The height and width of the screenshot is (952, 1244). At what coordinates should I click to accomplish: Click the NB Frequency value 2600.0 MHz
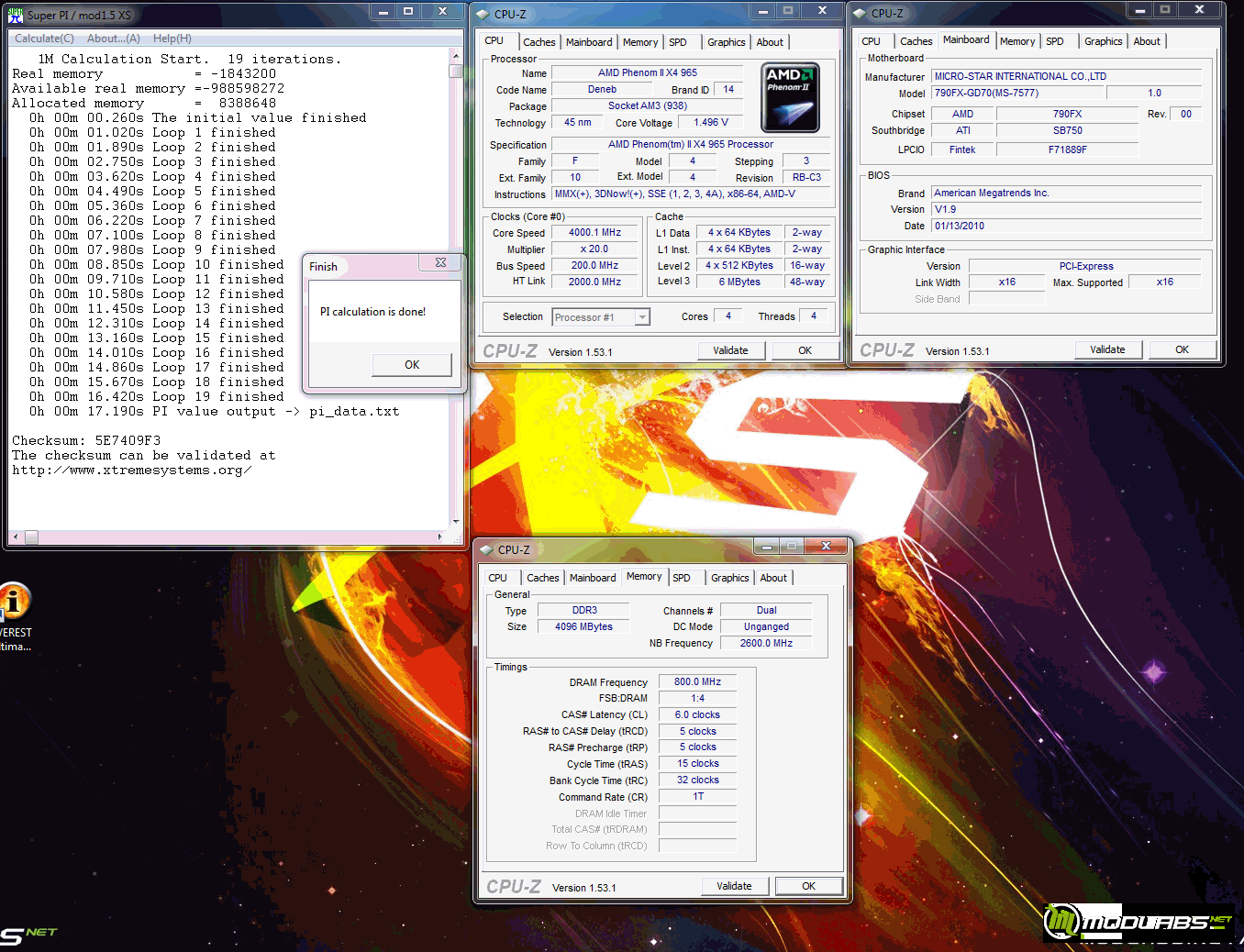(x=766, y=644)
